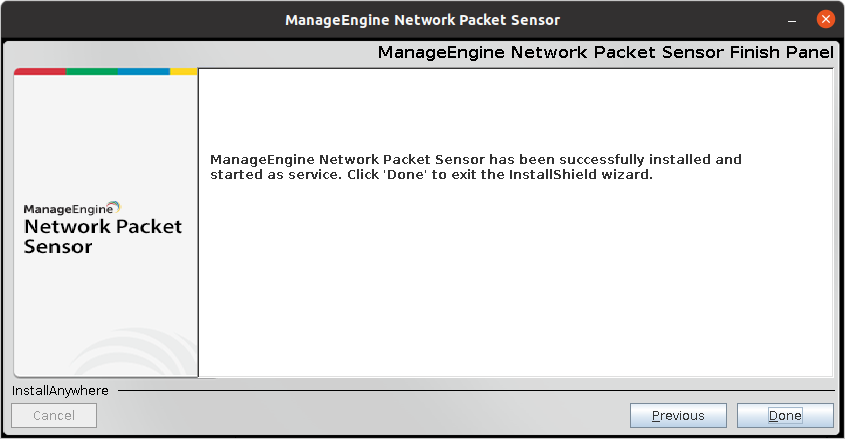
Task: Click the window title bar text
Action: 422,19
